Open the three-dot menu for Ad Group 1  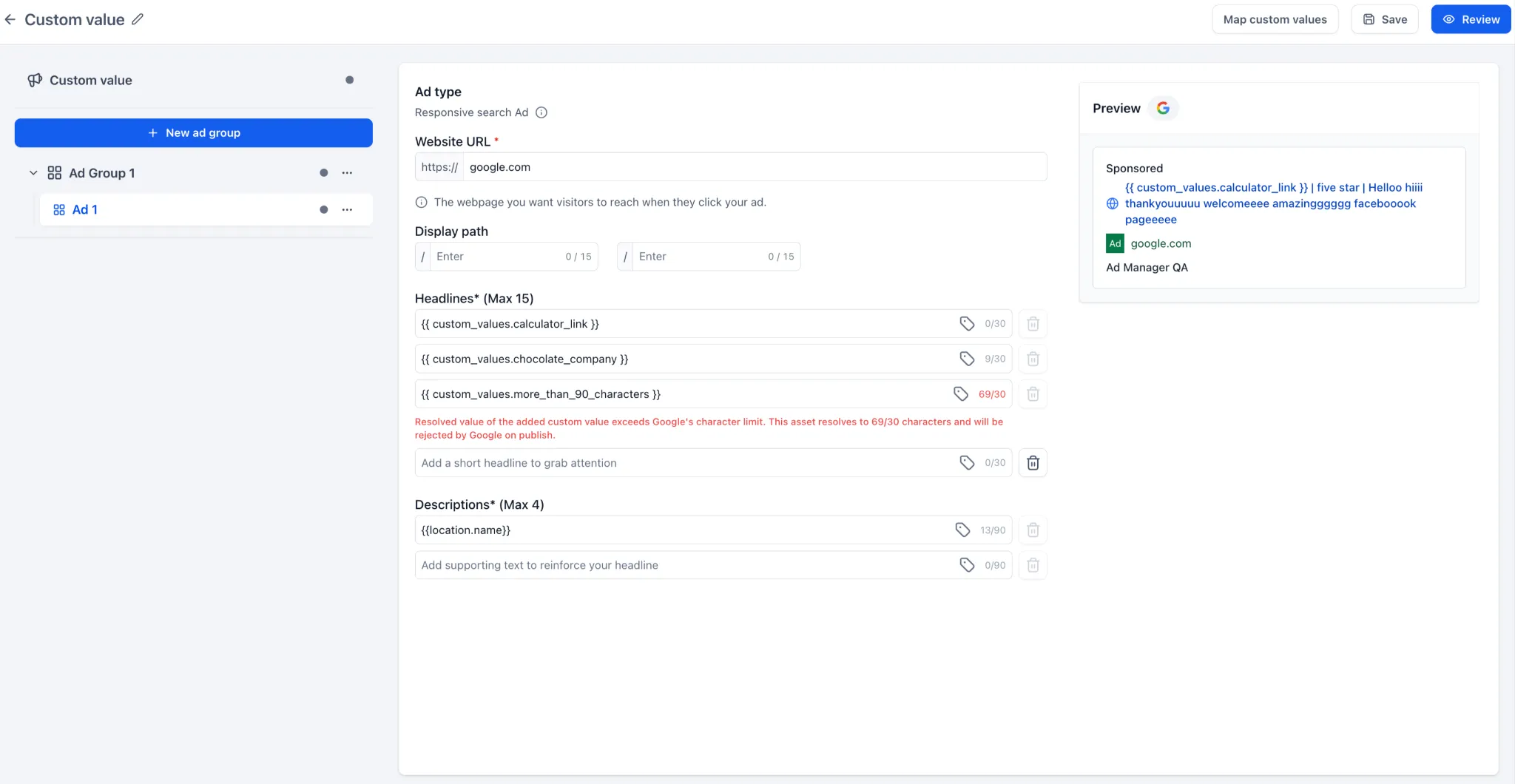[x=347, y=173]
